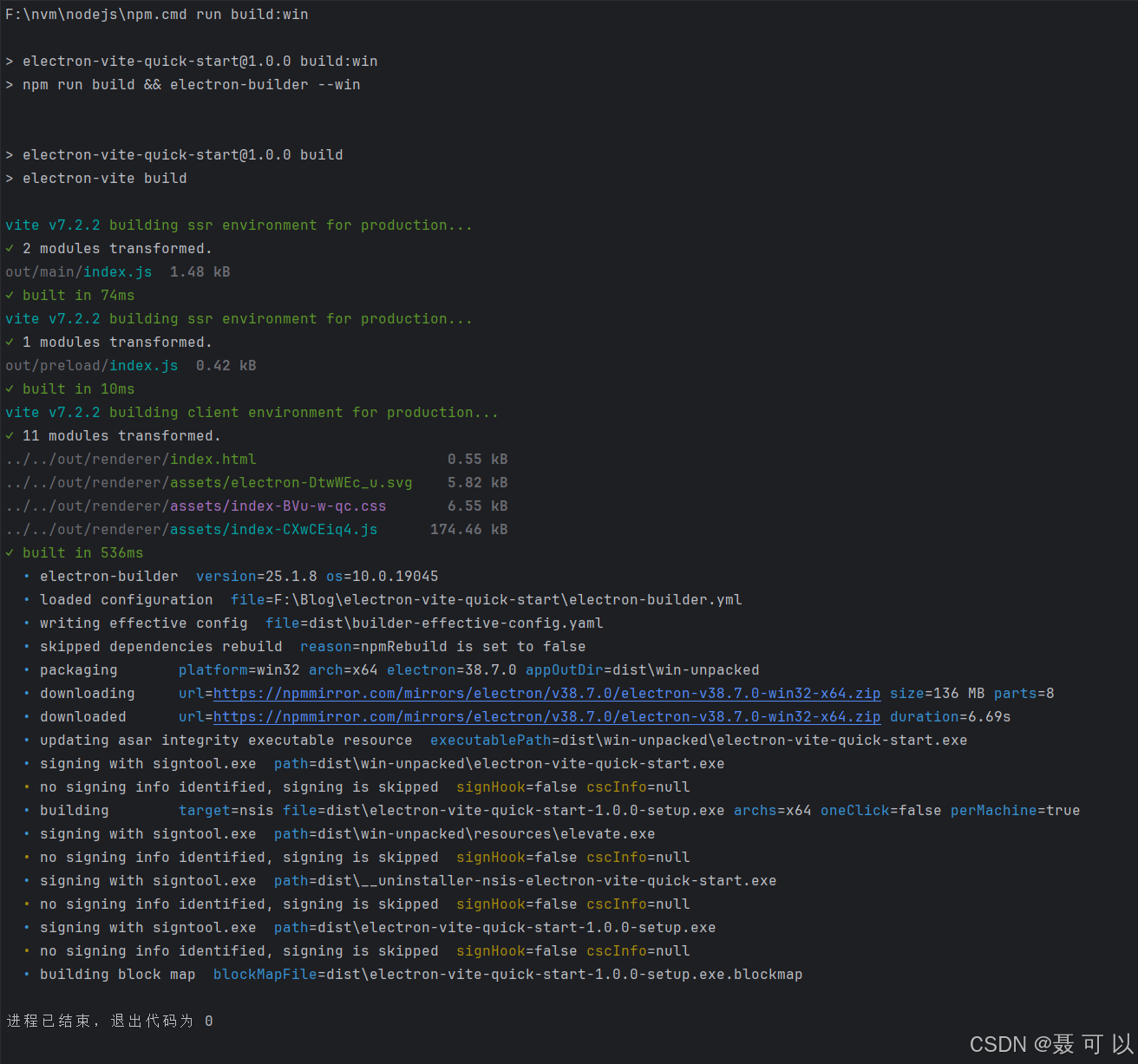Click the '11 modules transformed.' line

click(114, 436)
